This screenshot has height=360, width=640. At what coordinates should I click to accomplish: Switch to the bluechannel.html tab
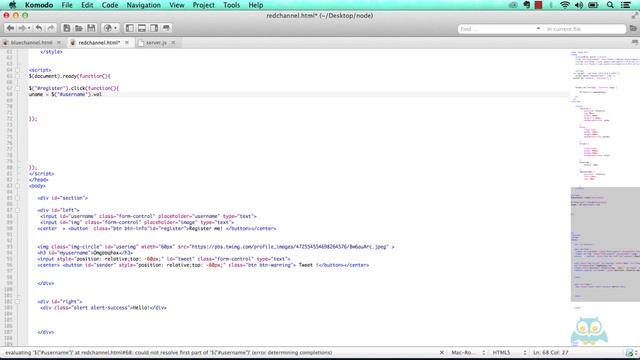(31, 42)
